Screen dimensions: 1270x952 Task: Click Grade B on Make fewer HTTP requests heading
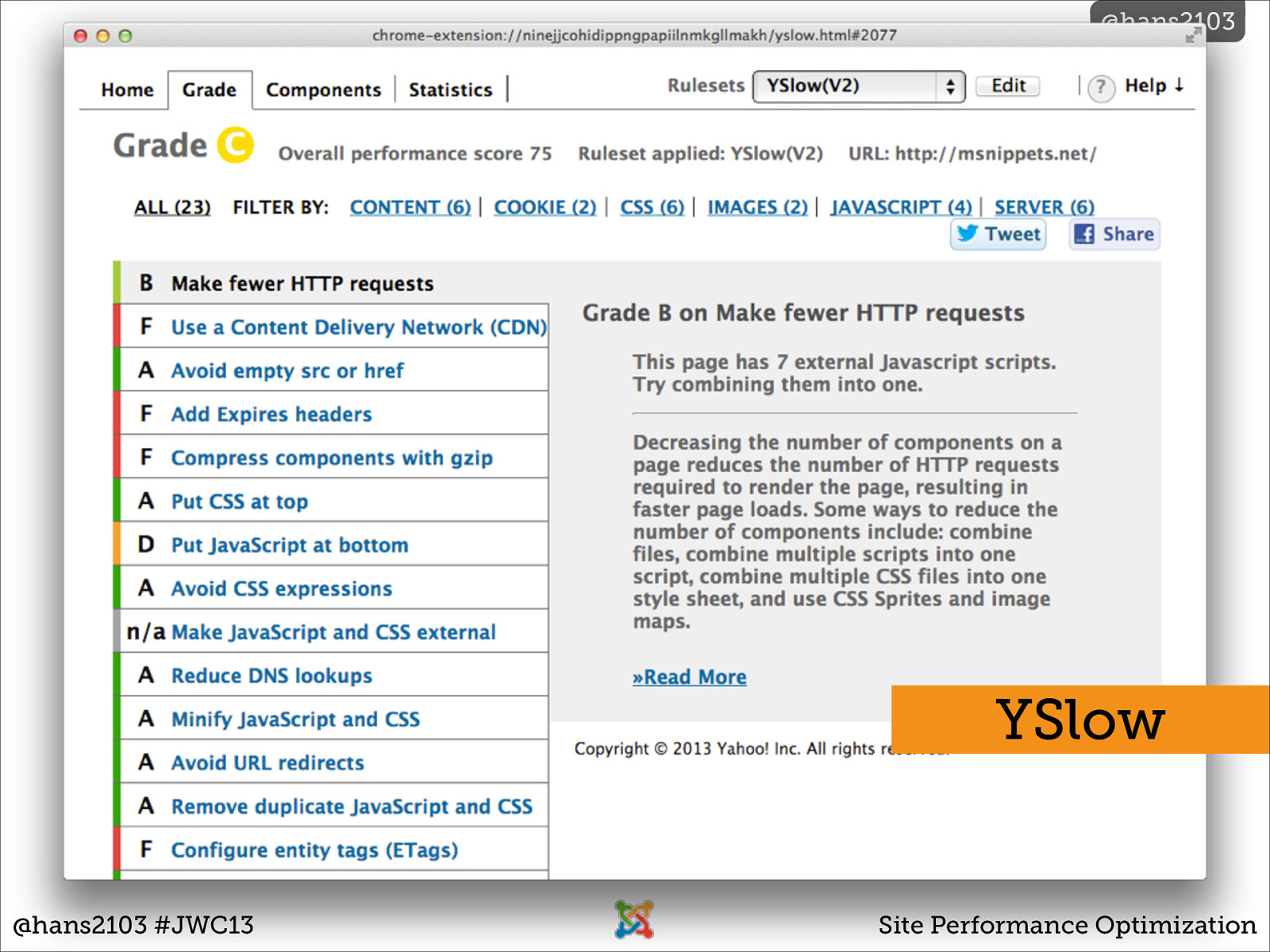pyautogui.click(x=803, y=313)
